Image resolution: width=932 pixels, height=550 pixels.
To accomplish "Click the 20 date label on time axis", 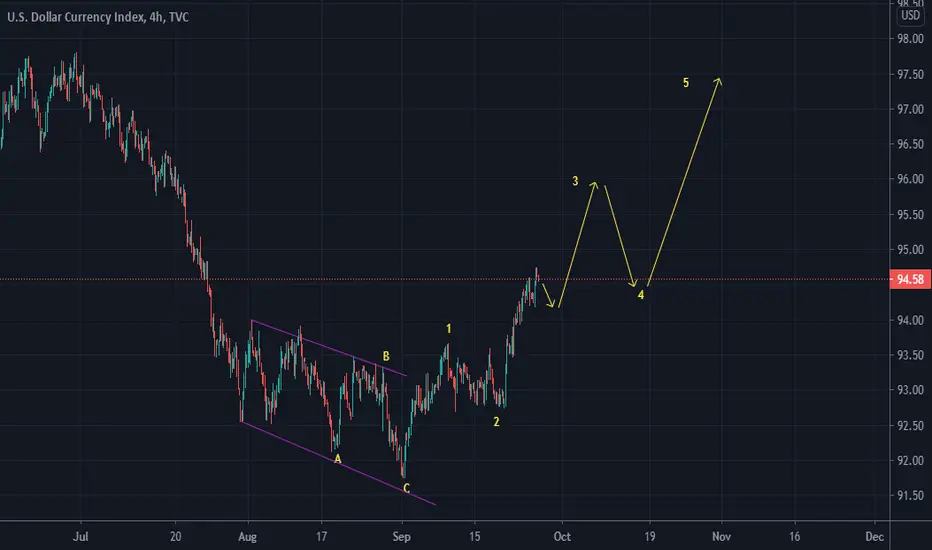I will pyautogui.click(x=175, y=536).
